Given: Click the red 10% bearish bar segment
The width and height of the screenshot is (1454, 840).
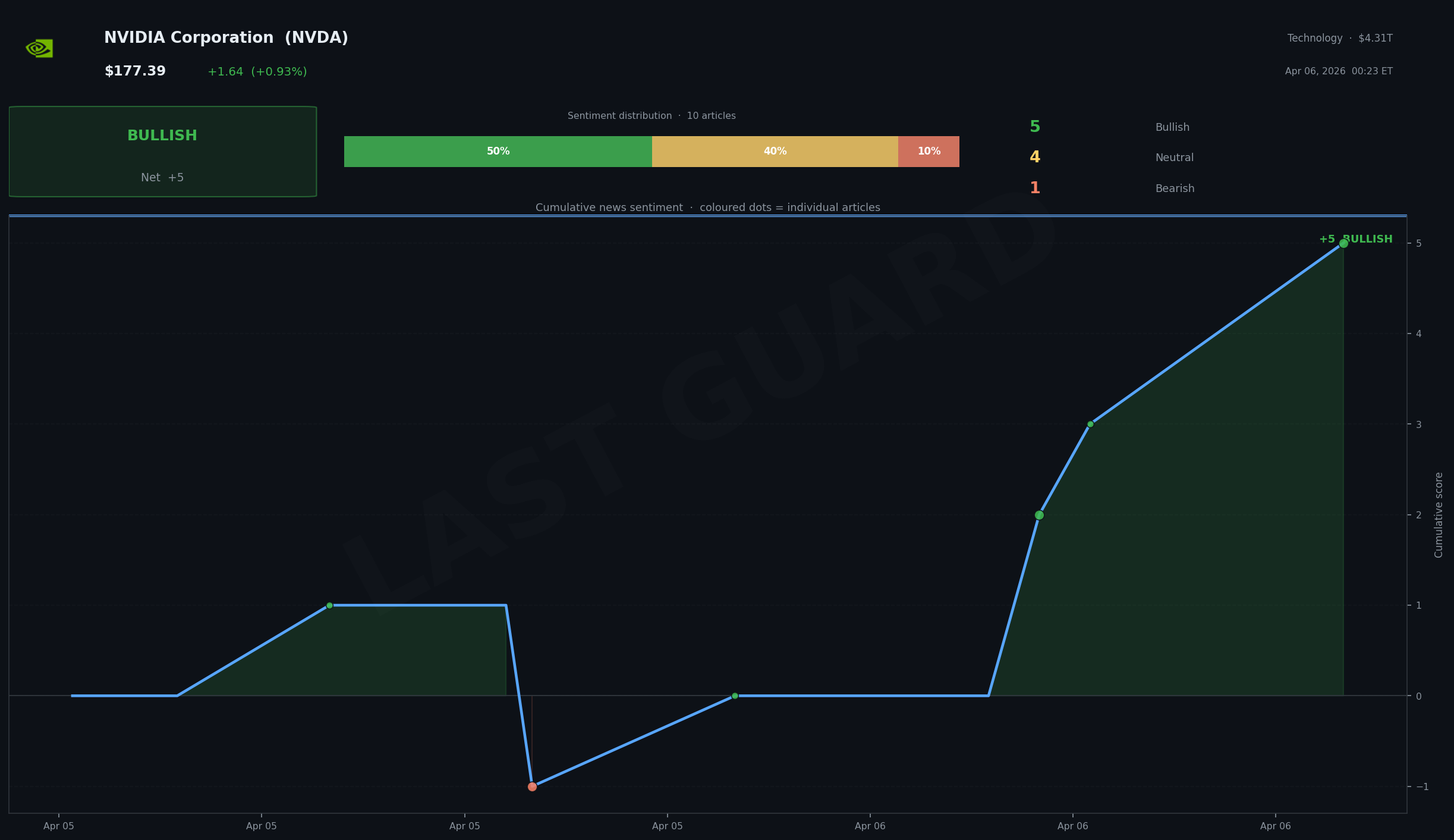Looking at the screenshot, I should pos(929,152).
